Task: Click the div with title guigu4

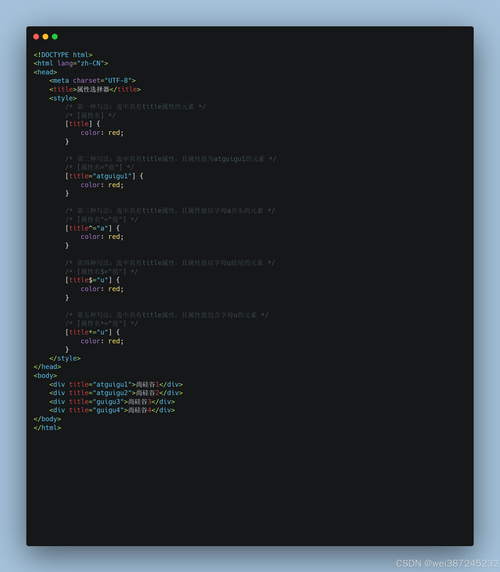Action: [112, 410]
